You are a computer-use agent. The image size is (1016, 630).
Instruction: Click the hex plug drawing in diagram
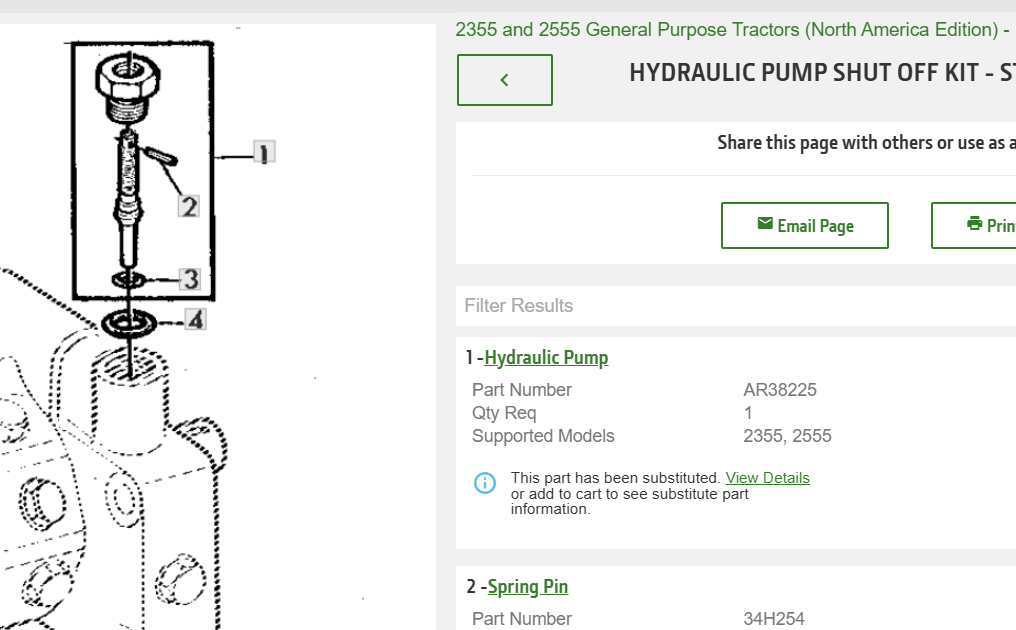pos(128,88)
